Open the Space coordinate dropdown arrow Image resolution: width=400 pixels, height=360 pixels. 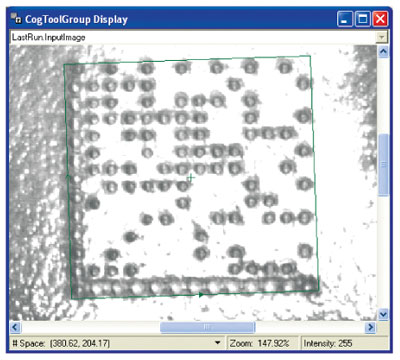coord(218,343)
